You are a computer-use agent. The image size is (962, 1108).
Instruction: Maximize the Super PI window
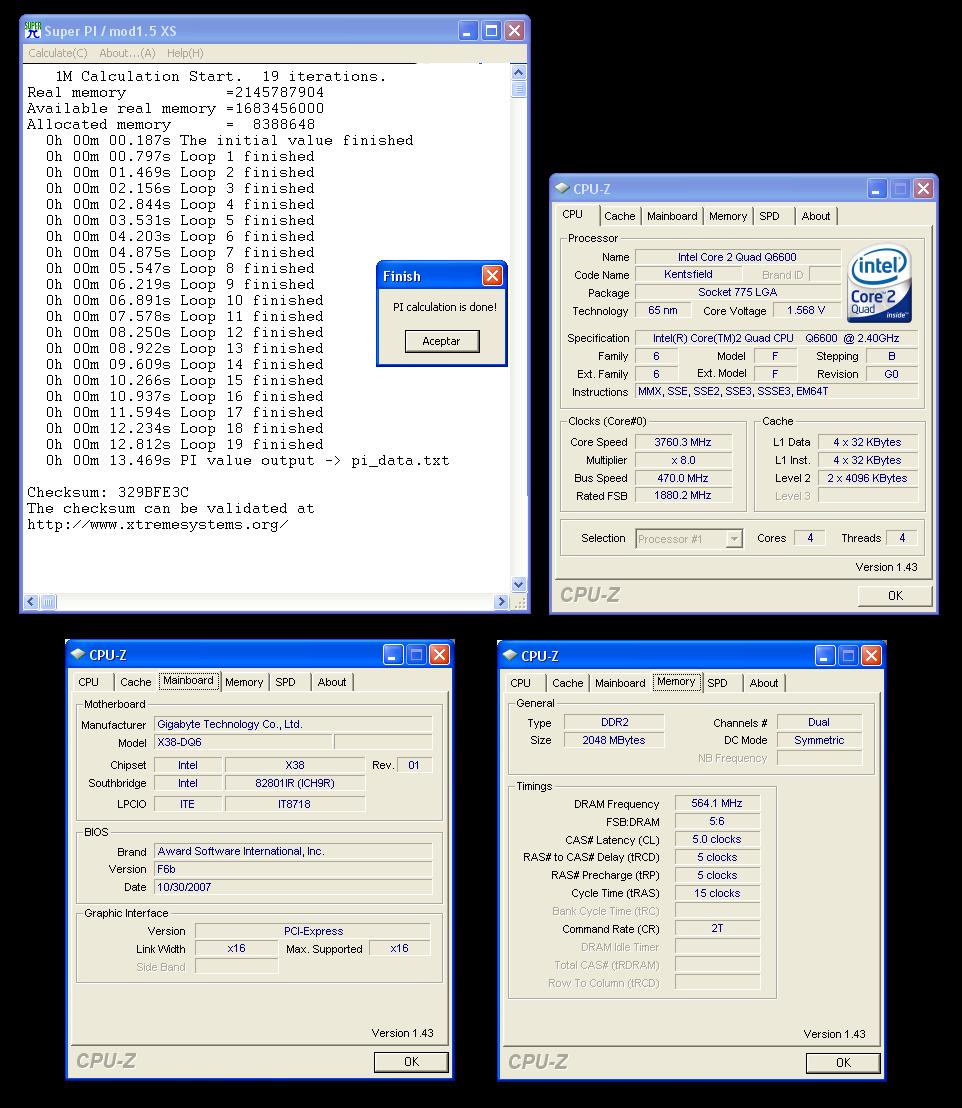(491, 30)
